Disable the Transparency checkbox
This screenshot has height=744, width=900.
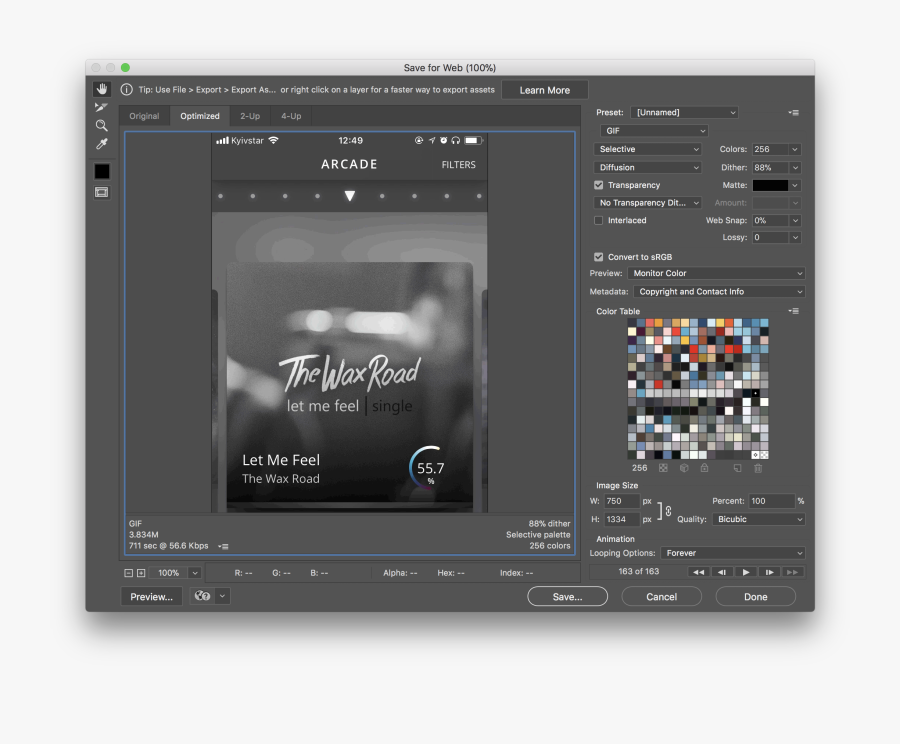[x=599, y=184]
